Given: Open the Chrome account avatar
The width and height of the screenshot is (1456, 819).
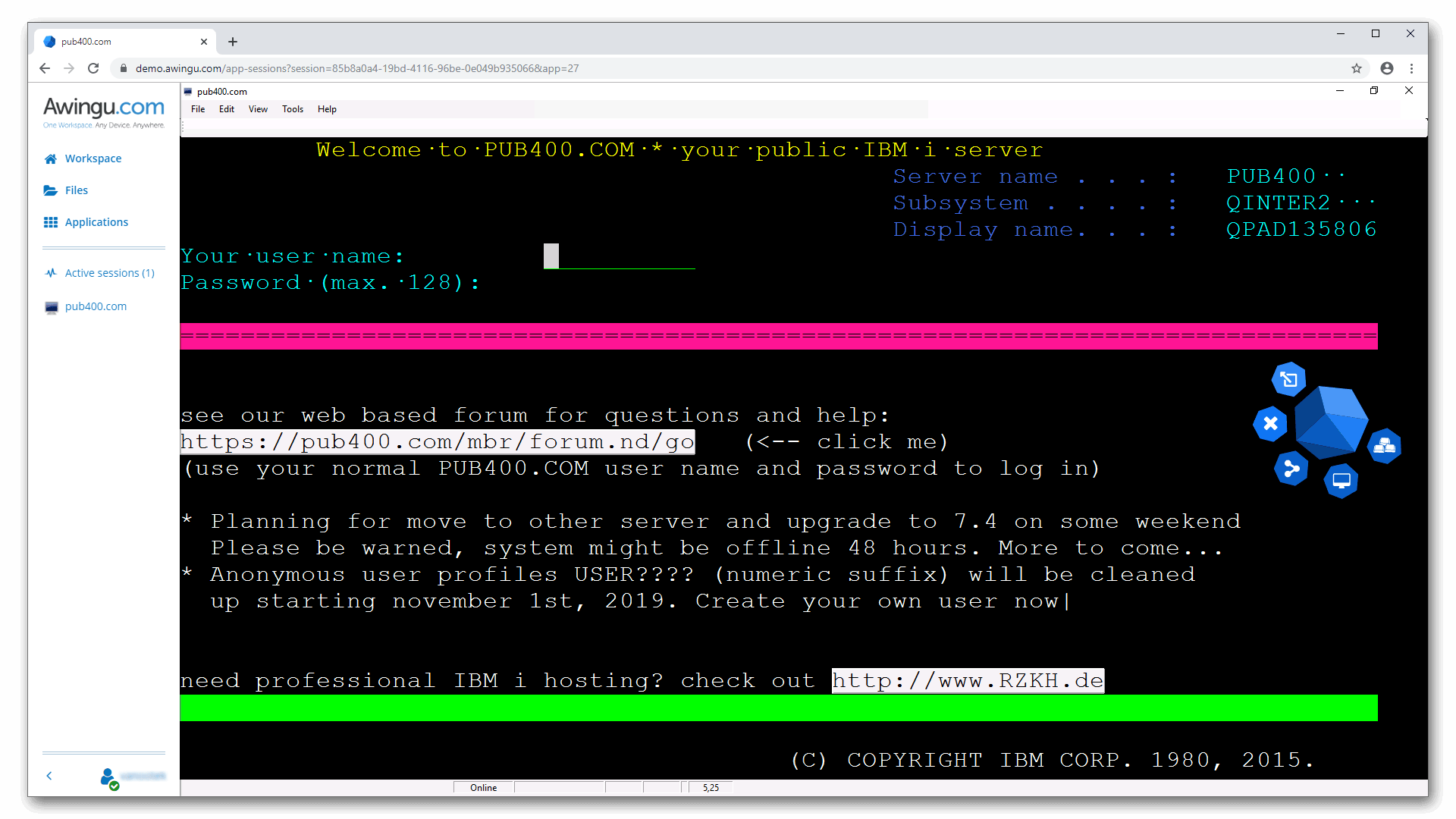Looking at the screenshot, I should tap(1387, 68).
